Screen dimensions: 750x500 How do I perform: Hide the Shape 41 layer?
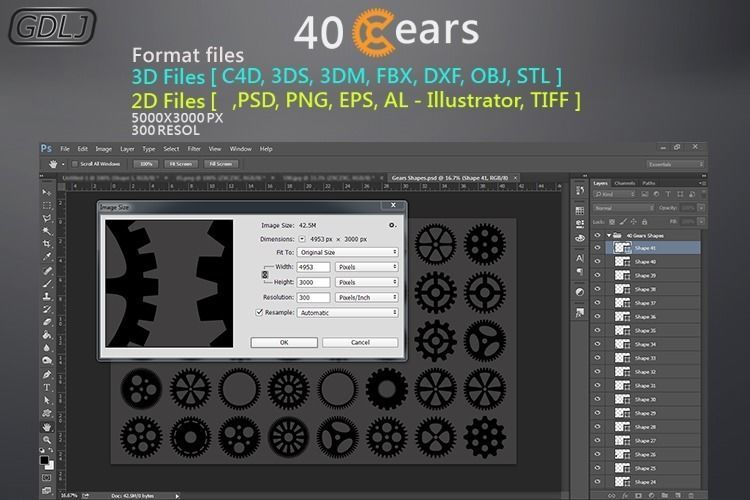pos(597,247)
